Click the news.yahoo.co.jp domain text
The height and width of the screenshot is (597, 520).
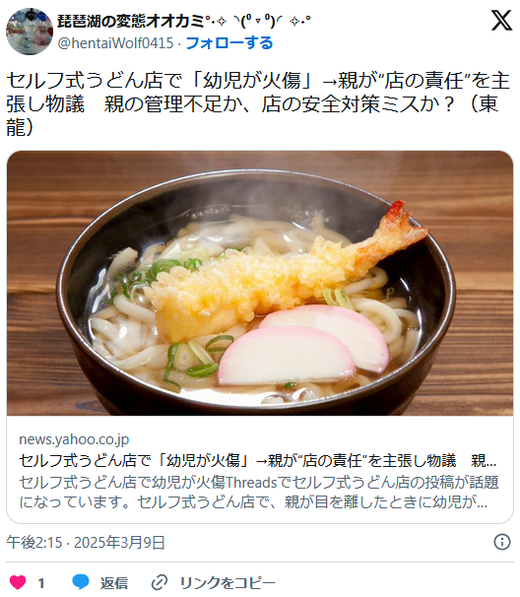pos(74,439)
